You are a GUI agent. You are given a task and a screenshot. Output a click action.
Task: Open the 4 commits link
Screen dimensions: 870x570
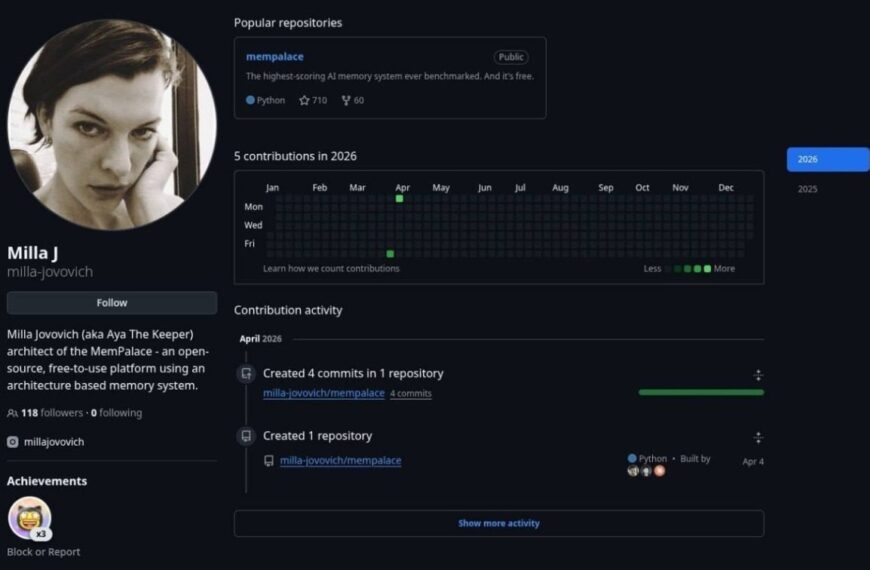411,394
